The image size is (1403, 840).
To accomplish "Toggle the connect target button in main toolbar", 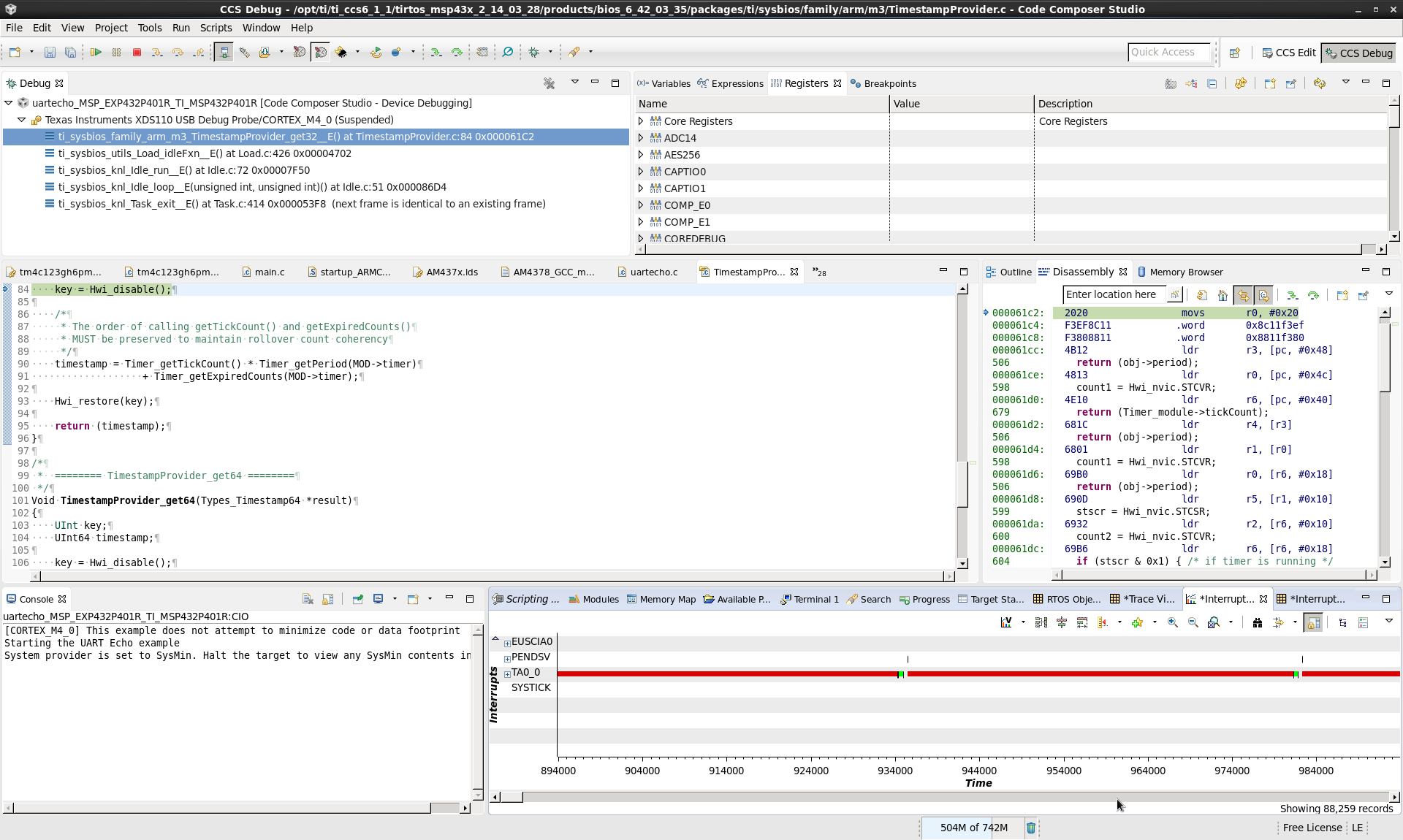I will 224,52.
